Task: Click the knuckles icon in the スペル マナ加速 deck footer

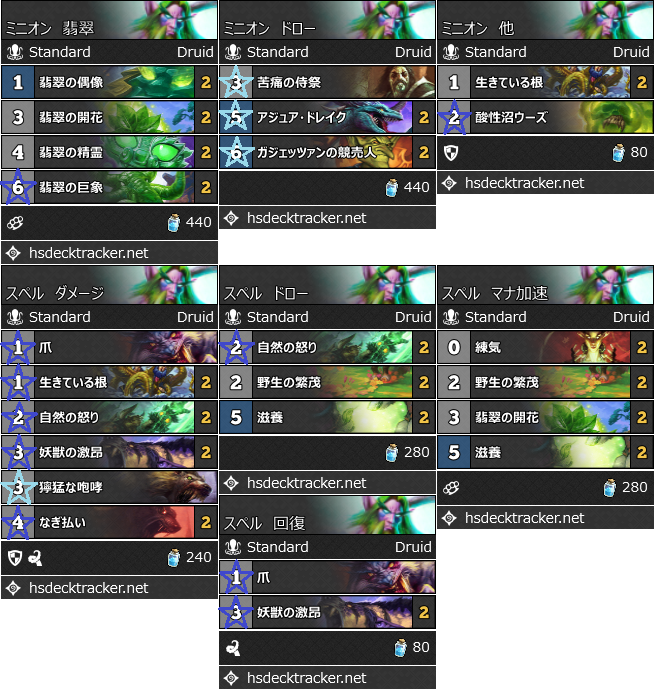Action: pyautogui.click(x=451, y=487)
